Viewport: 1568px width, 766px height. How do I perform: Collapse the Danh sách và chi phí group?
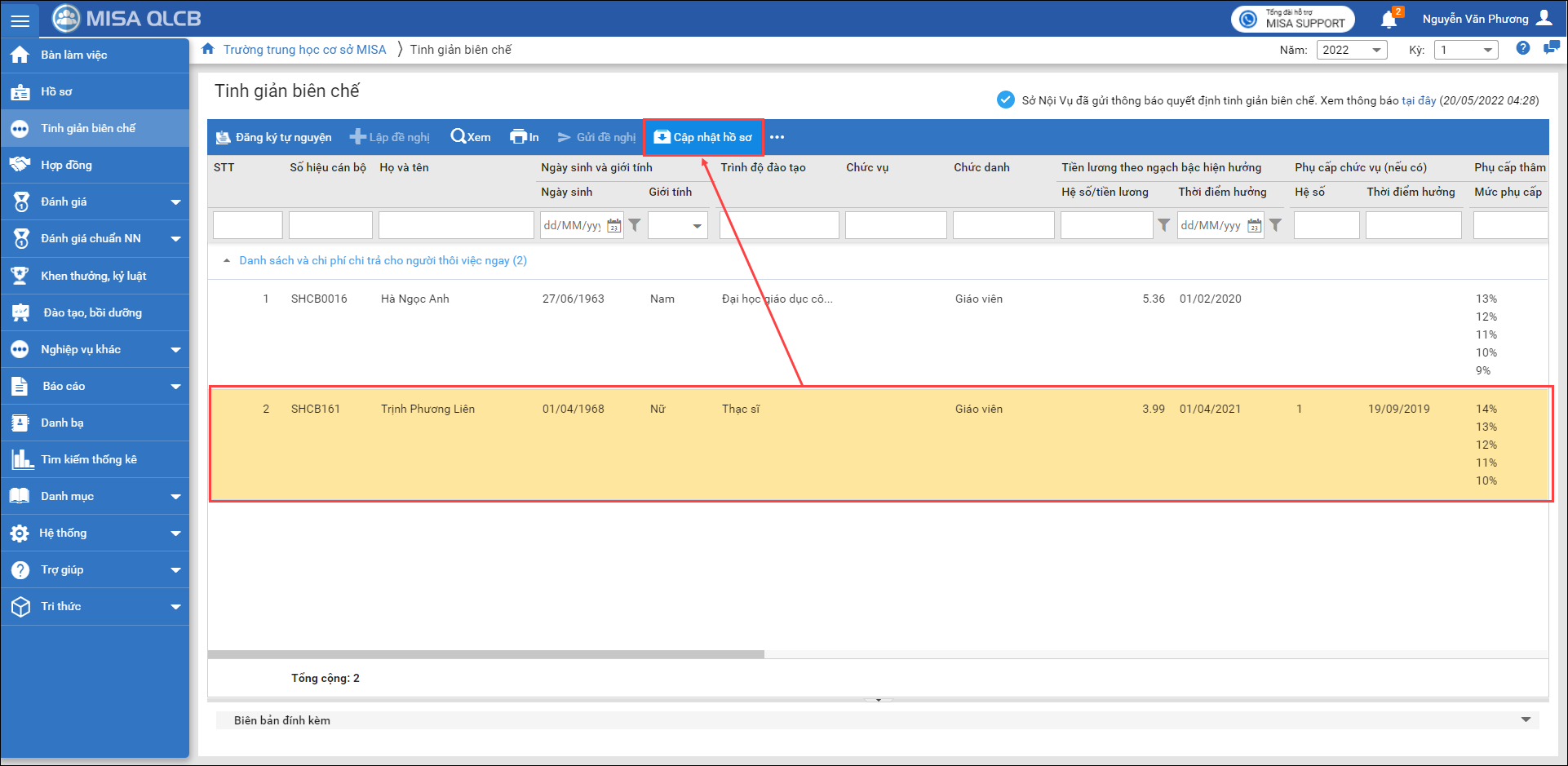[x=227, y=261]
